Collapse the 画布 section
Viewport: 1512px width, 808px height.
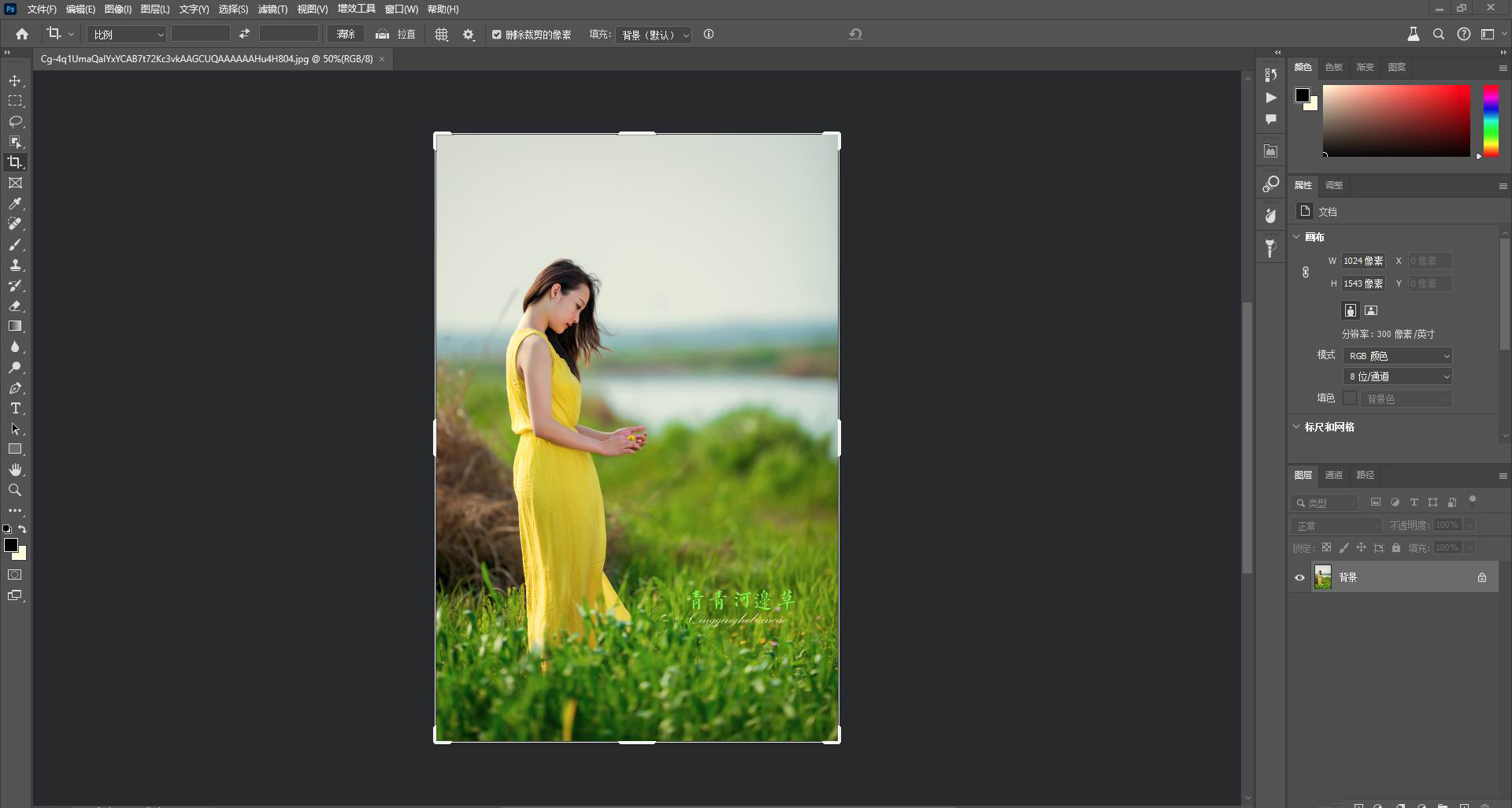1297,237
